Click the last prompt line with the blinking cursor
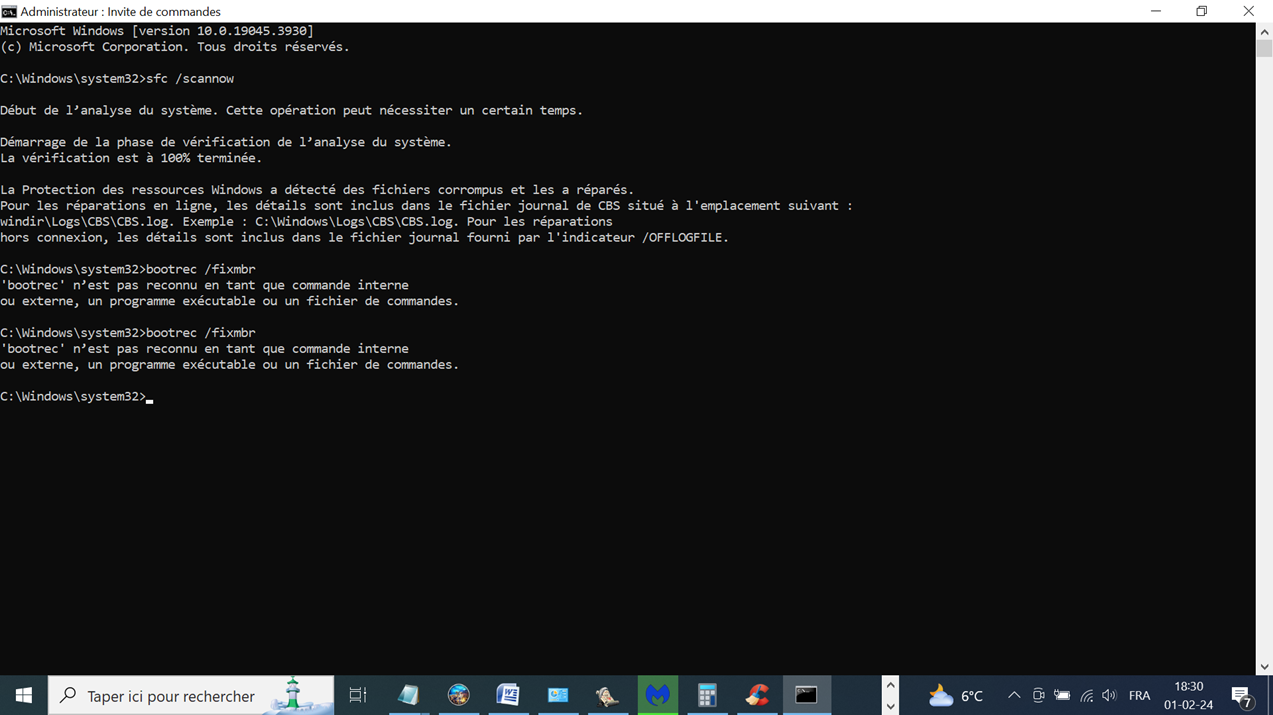The height and width of the screenshot is (715, 1273). click(x=77, y=397)
